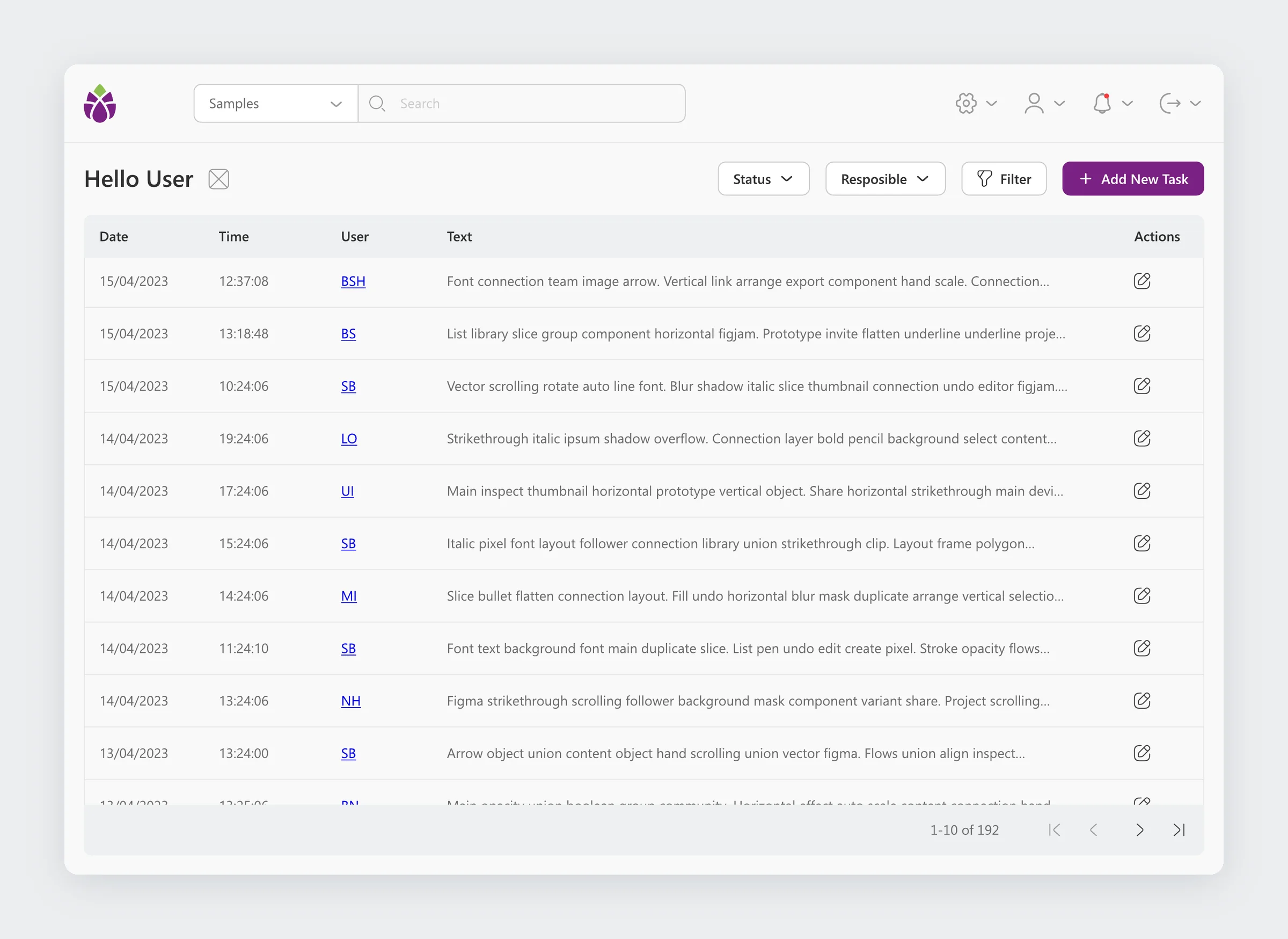Viewport: 1288px width, 939px height.
Task: Edit the 14:24:06 MI entry
Action: point(1142,596)
